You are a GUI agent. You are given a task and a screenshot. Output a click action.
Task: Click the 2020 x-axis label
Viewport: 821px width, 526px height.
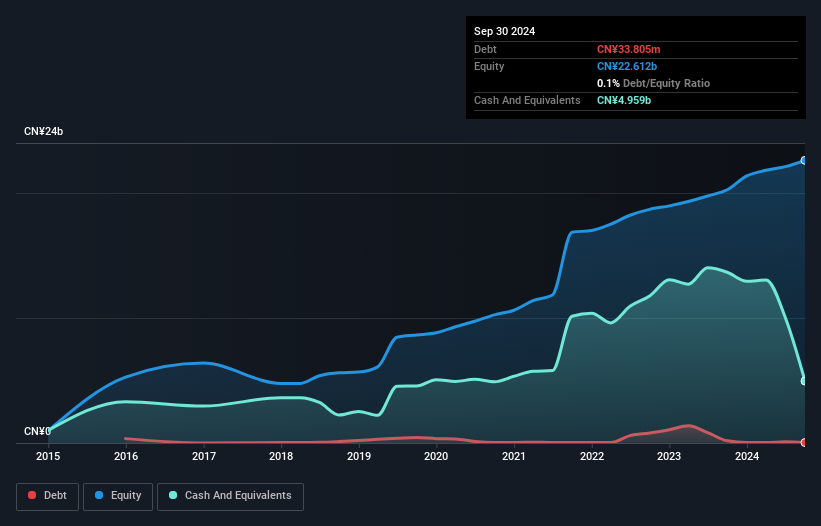click(436, 456)
